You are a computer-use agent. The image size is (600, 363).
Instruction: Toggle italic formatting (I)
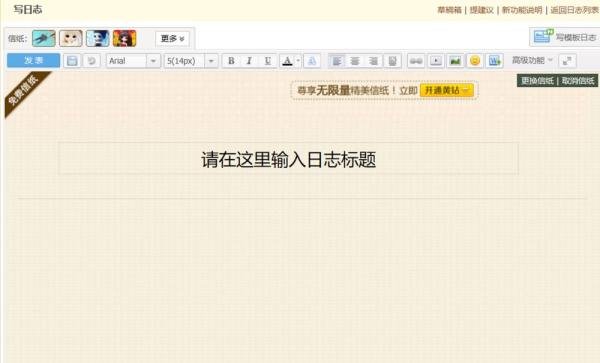pos(249,61)
